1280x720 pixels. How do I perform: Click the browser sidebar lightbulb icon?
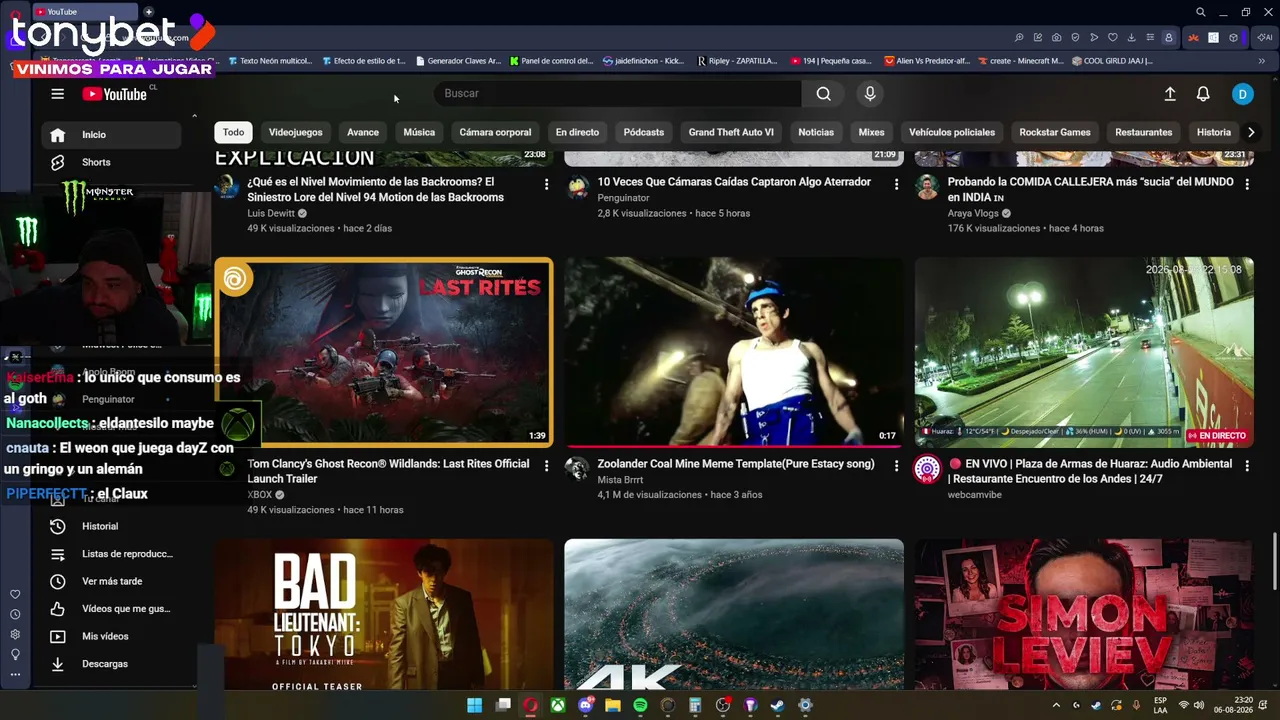point(15,654)
